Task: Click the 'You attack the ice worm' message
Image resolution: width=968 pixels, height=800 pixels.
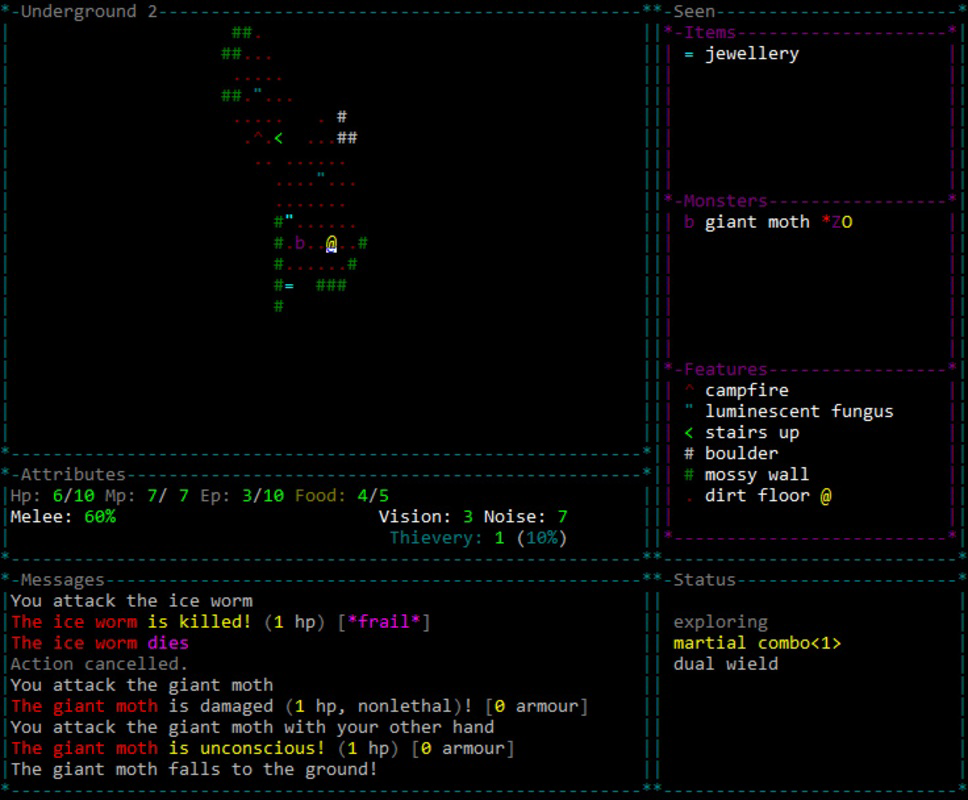Action: [131, 601]
